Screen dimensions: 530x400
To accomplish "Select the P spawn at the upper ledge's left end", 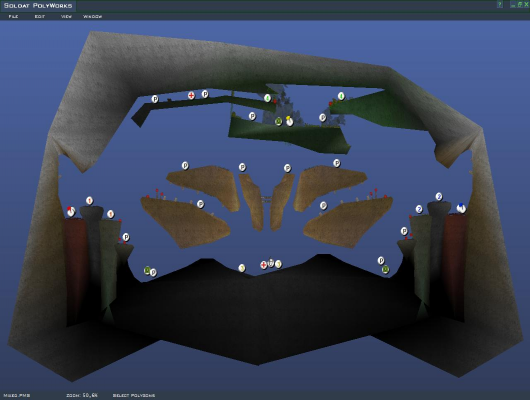I will [155, 99].
